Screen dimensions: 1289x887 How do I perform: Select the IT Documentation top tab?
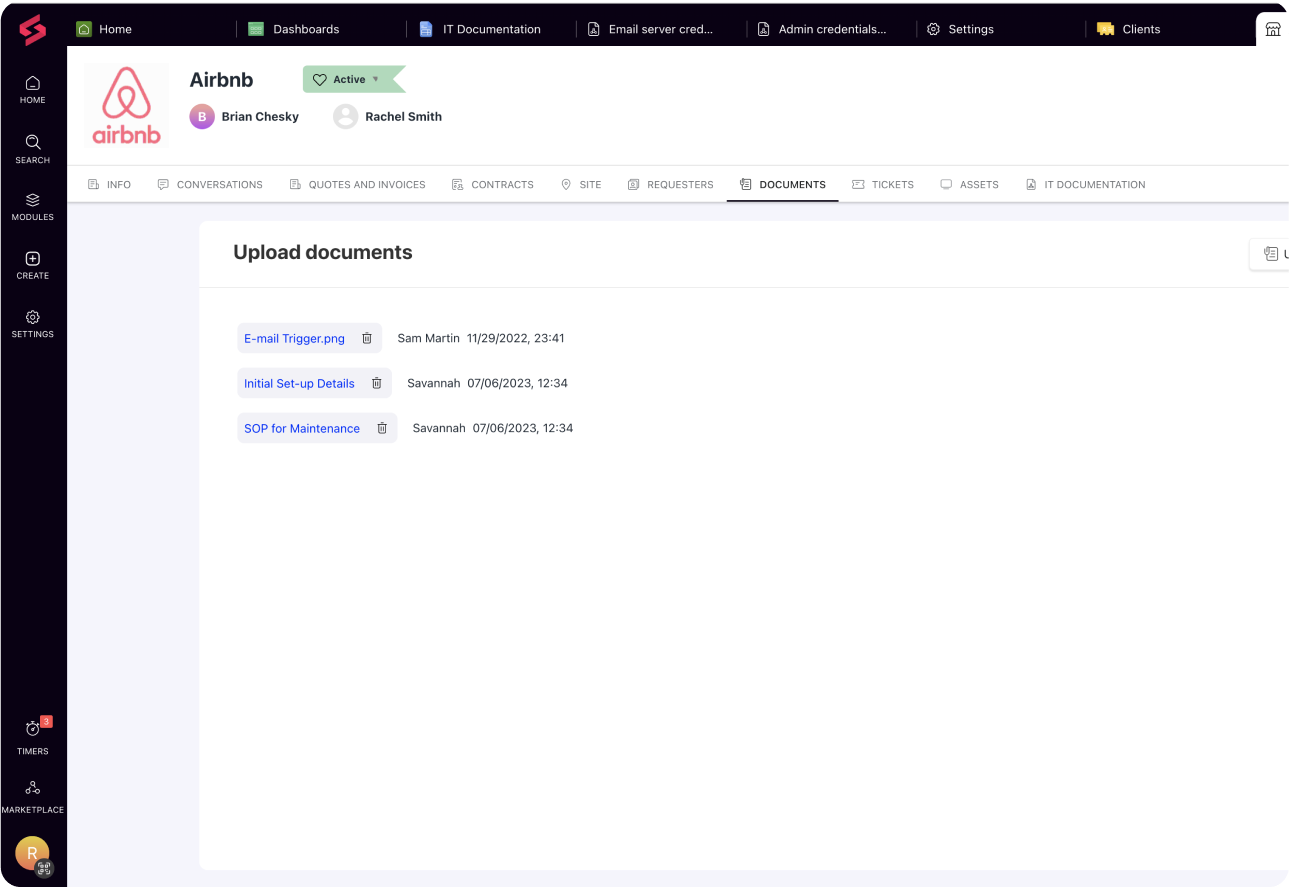(481, 29)
